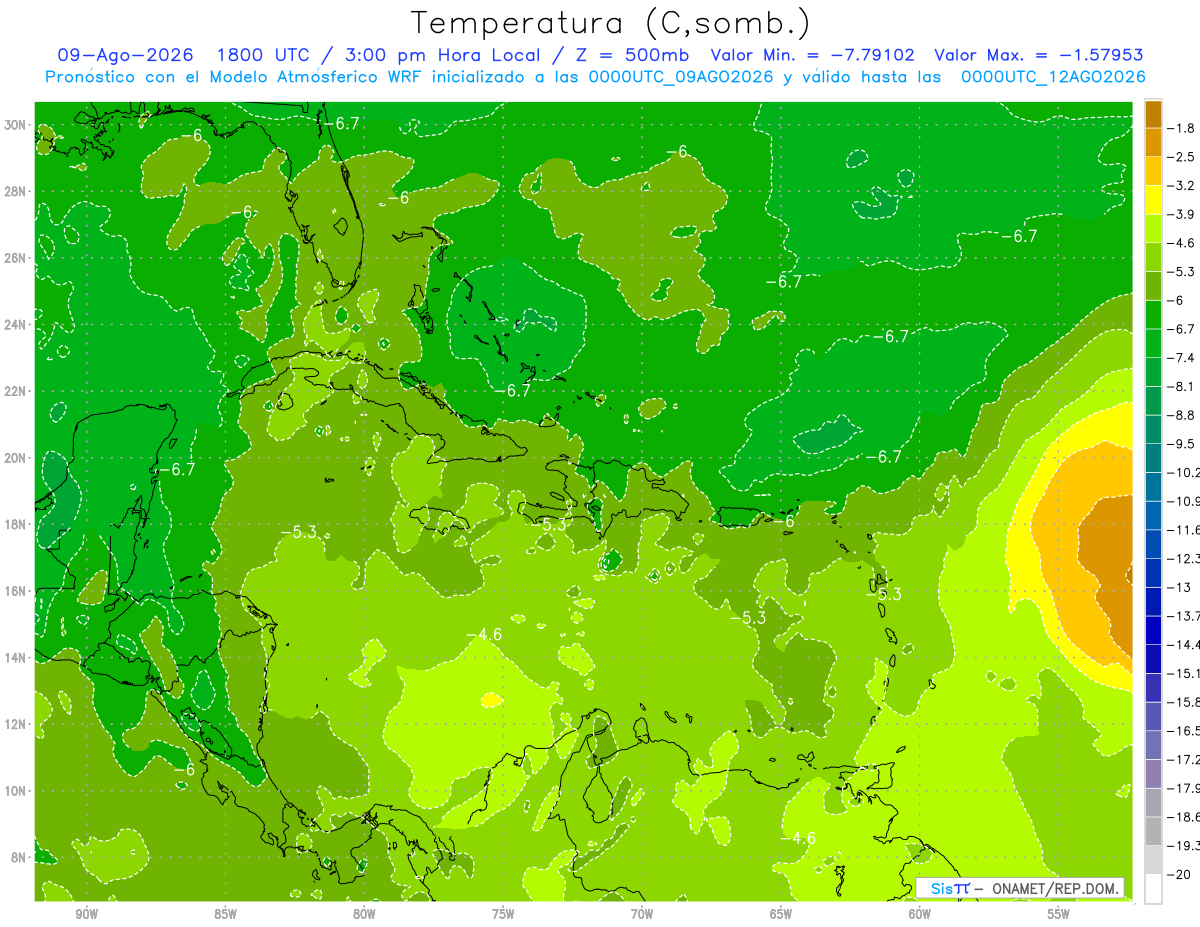Click the legend band between -8.8 and -9.5

pyautogui.click(x=1153, y=430)
